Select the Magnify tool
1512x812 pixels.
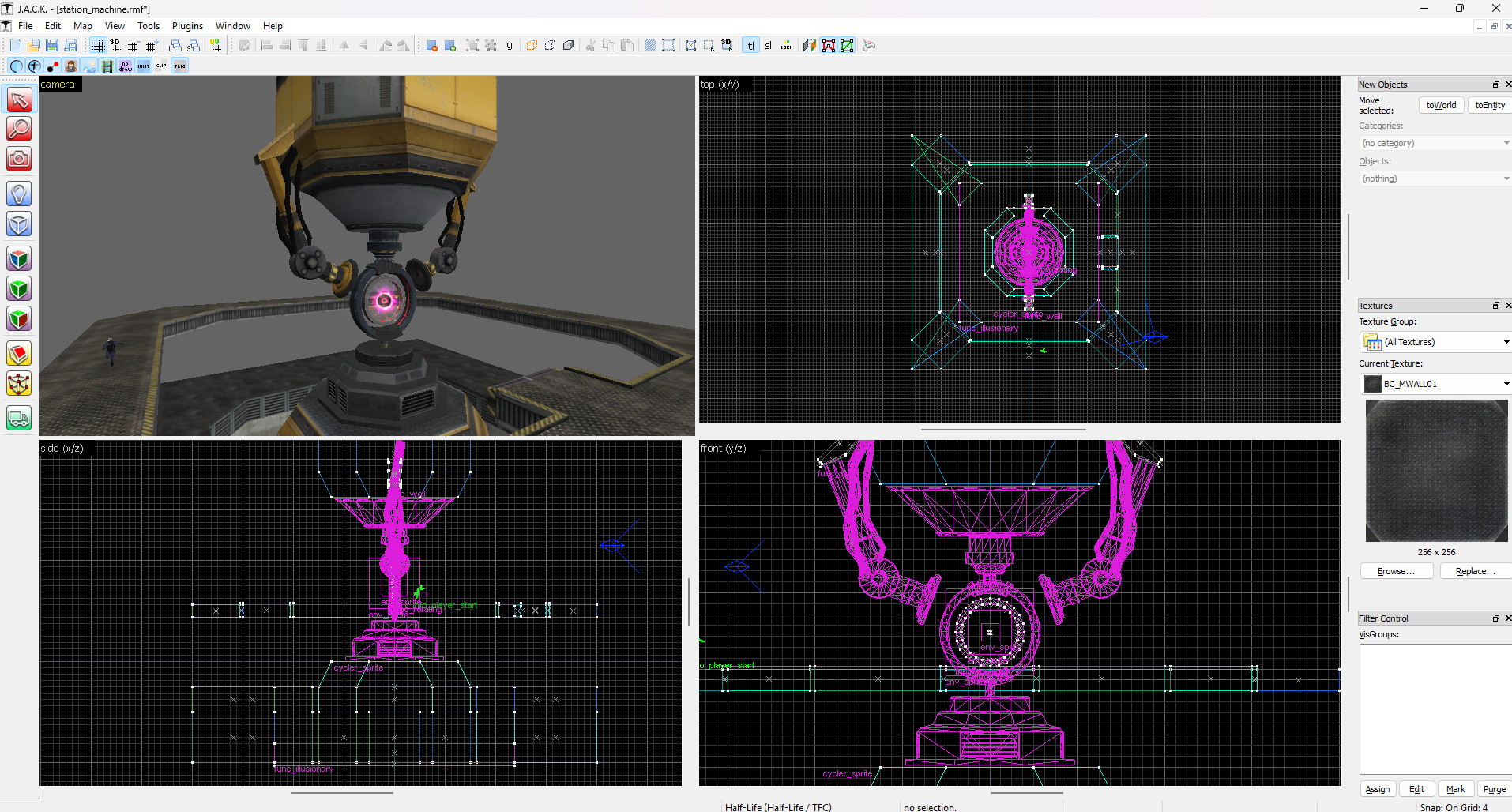click(x=19, y=128)
